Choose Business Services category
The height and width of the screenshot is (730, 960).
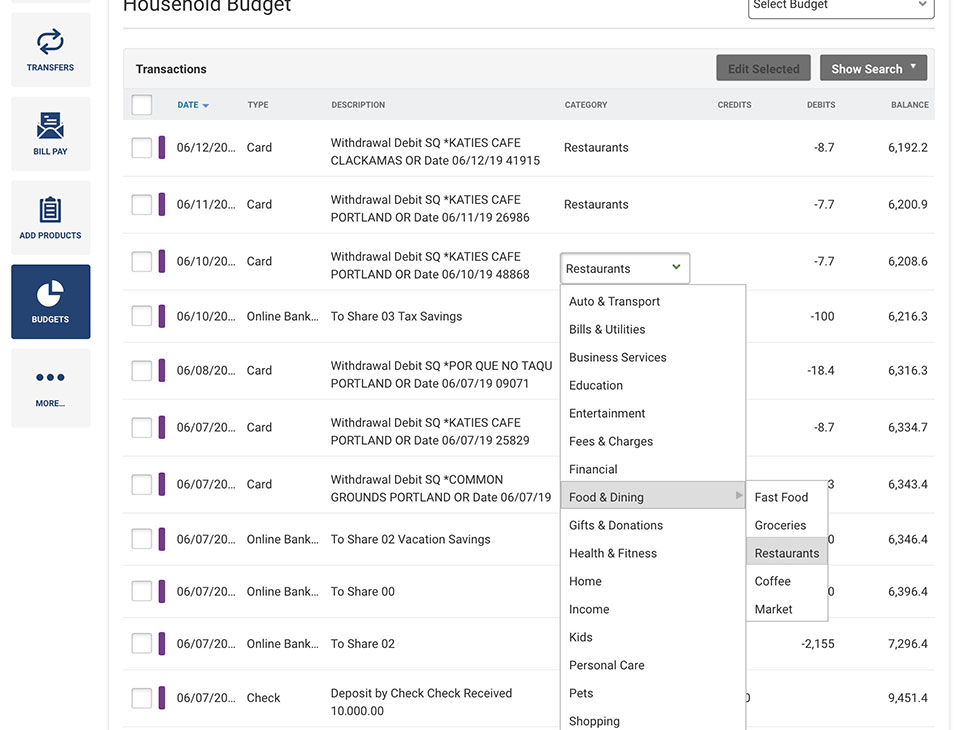click(x=653, y=358)
